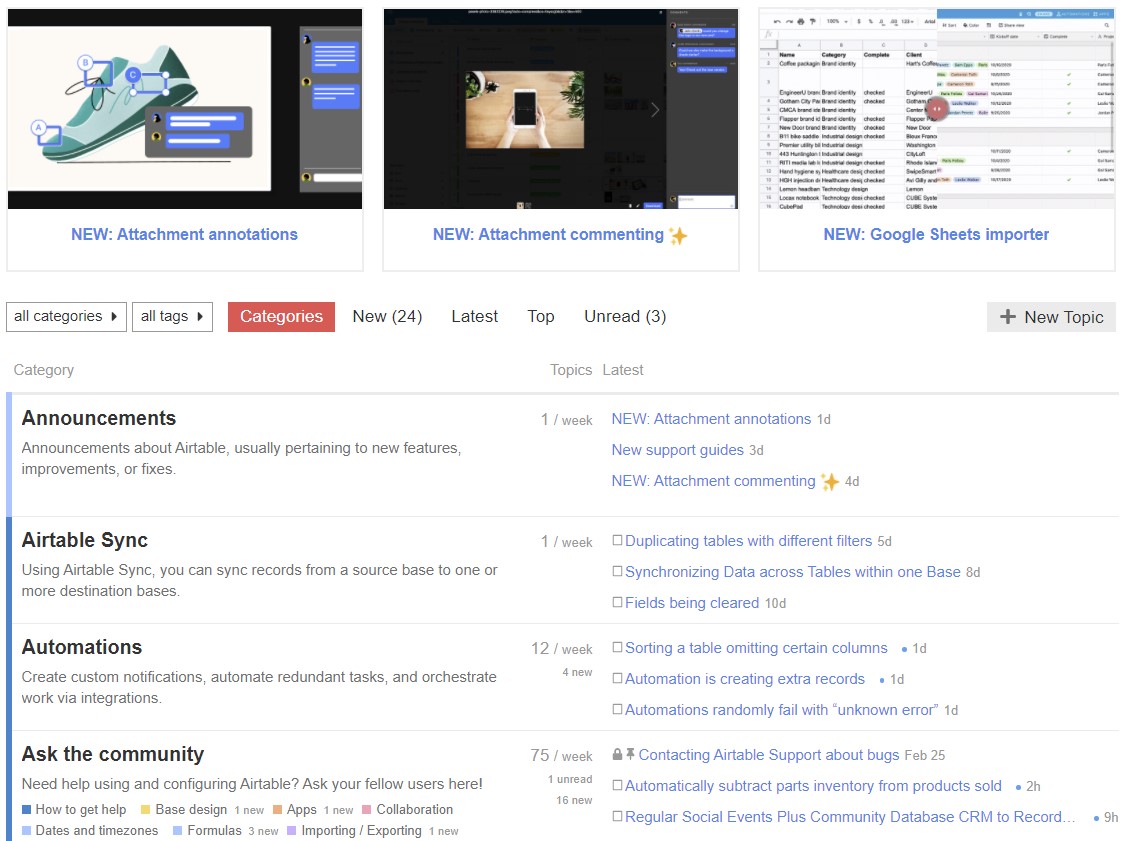Click the square icon before Sorting a table topic
Screen dimensions: 1135x841
(617, 647)
